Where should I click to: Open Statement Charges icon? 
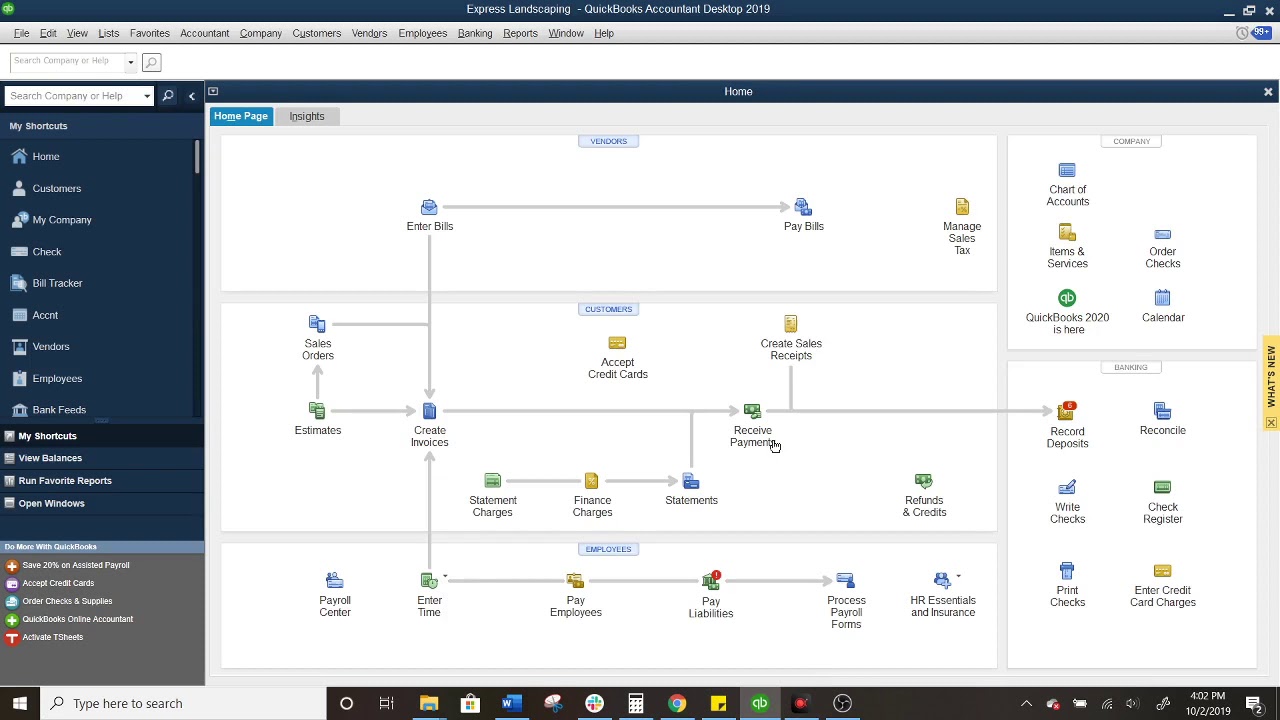pyautogui.click(x=492, y=481)
